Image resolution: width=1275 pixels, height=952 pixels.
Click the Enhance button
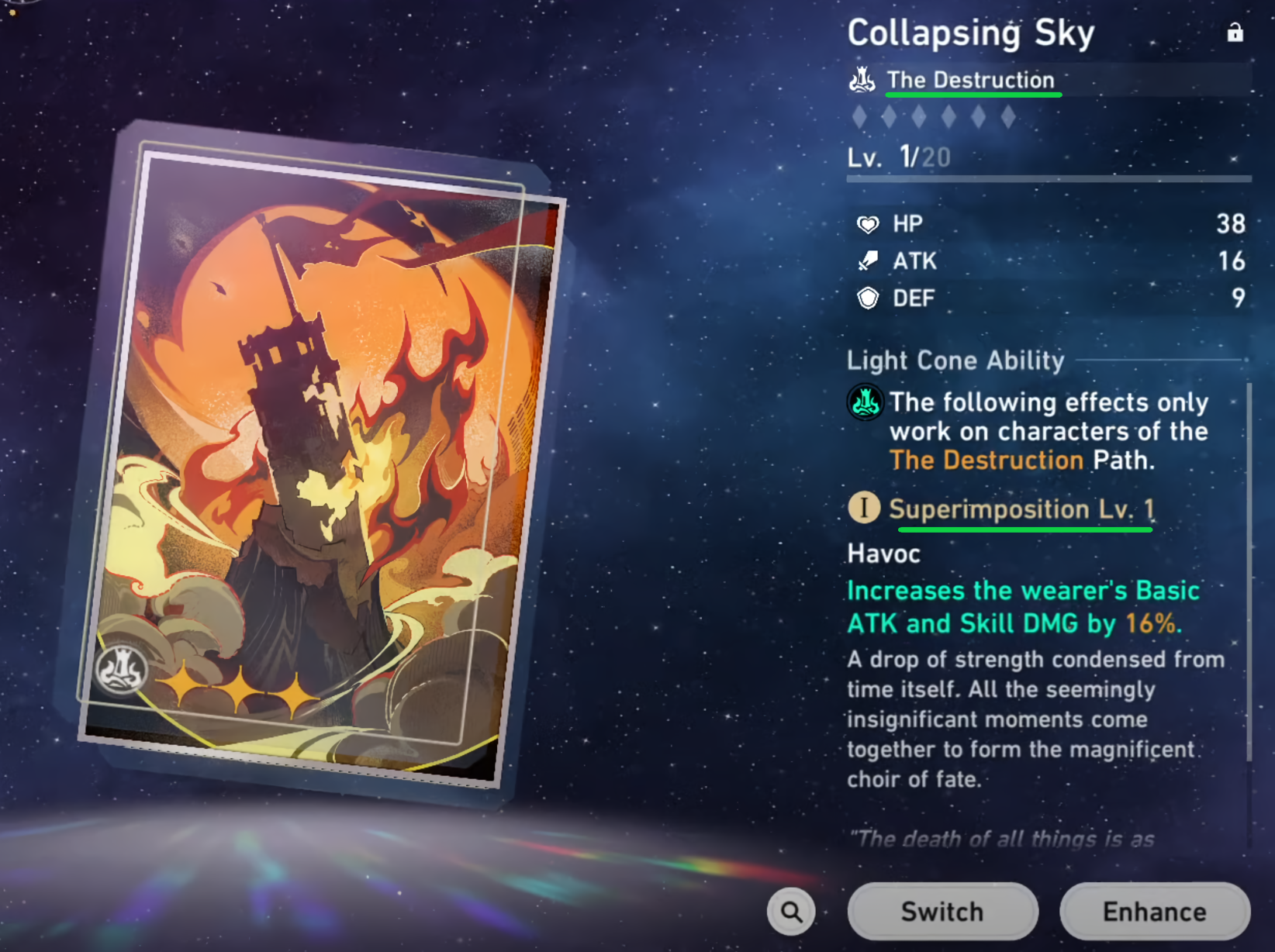1155,912
